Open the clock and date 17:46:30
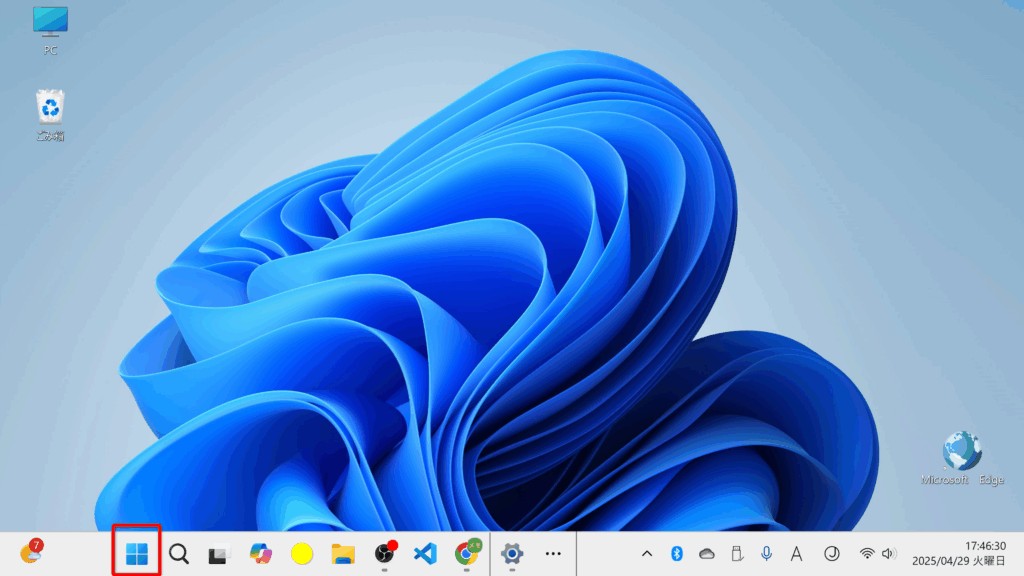The width and height of the screenshot is (1024, 576). pyautogui.click(x=959, y=553)
